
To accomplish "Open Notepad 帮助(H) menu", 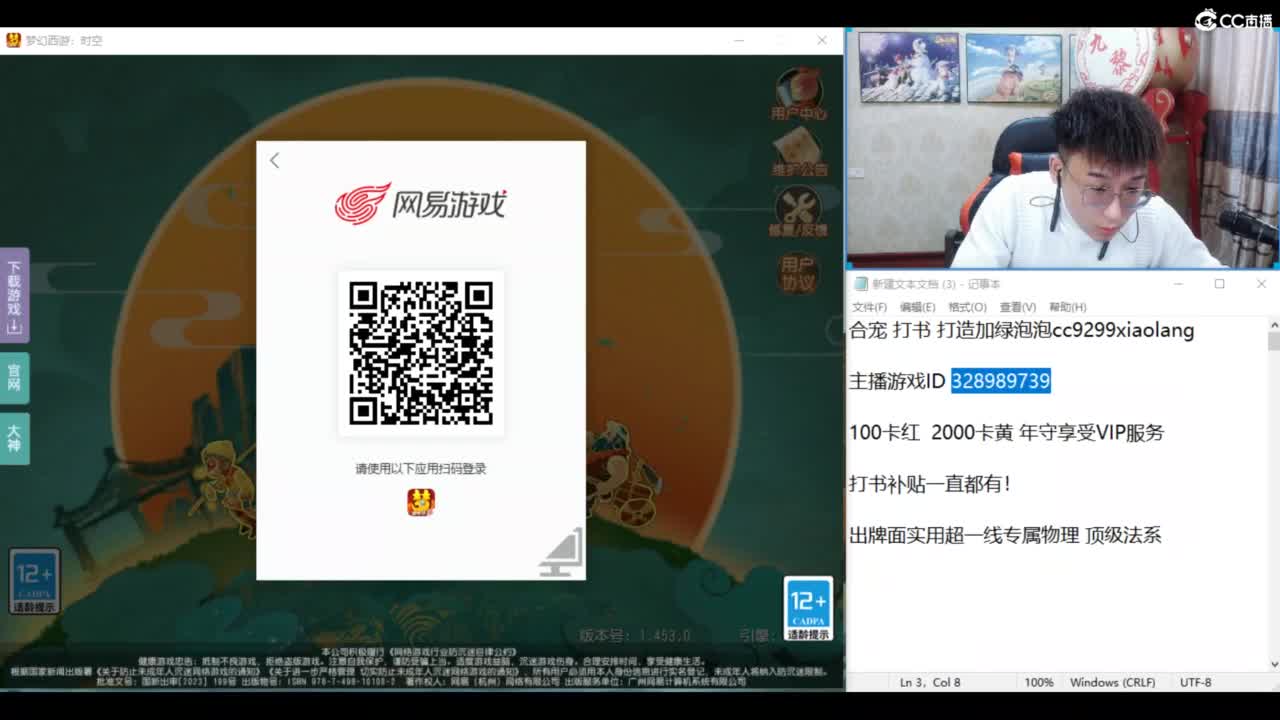I will (1067, 307).
